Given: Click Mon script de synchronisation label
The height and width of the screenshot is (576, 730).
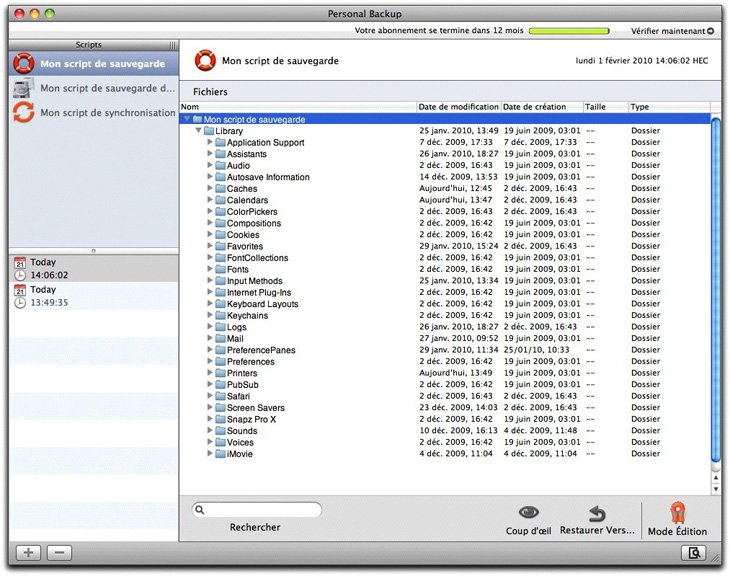Looking at the screenshot, I should tap(108, 113).
